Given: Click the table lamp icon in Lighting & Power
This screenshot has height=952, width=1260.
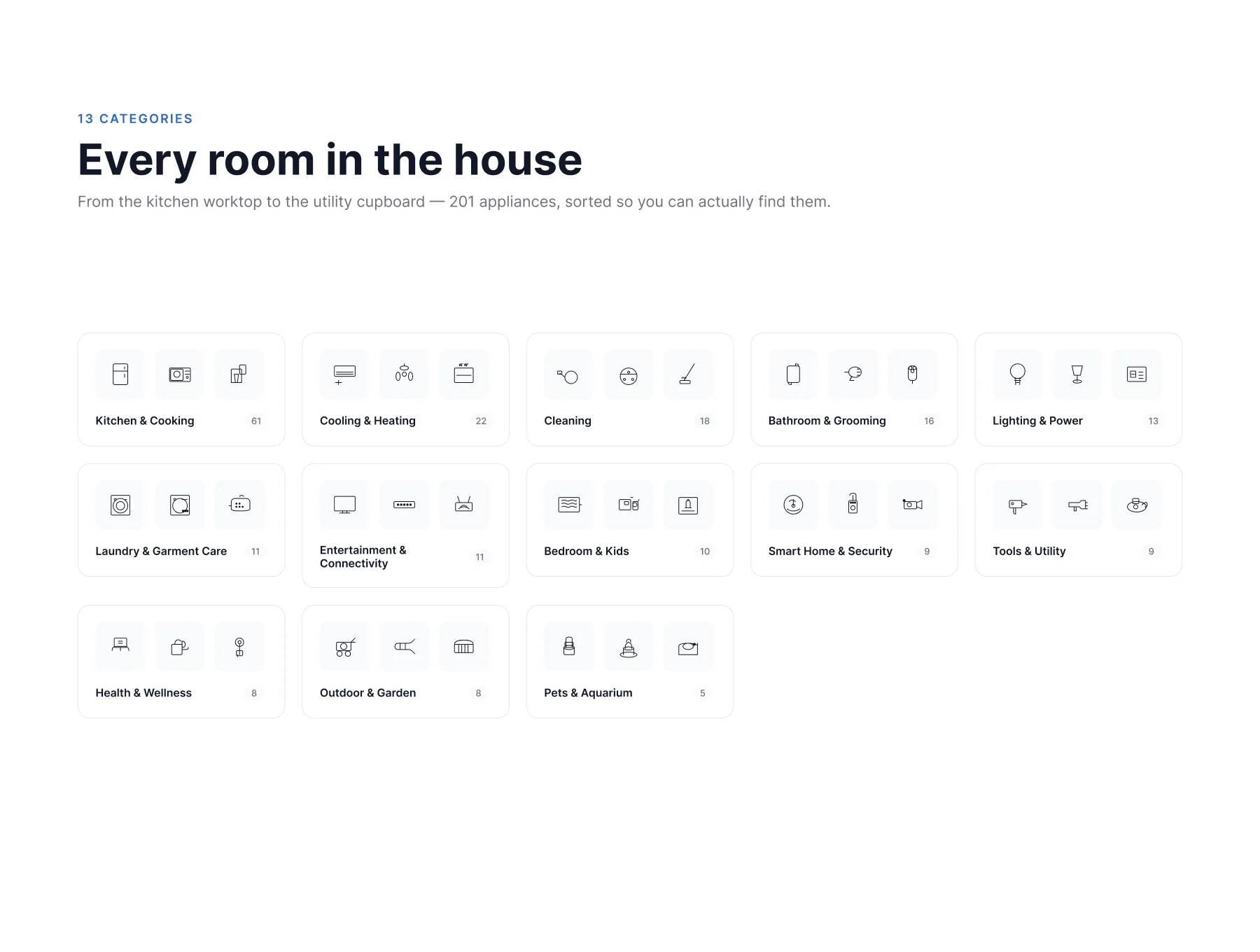Looking at the screenshot, I should (1077, 374).
